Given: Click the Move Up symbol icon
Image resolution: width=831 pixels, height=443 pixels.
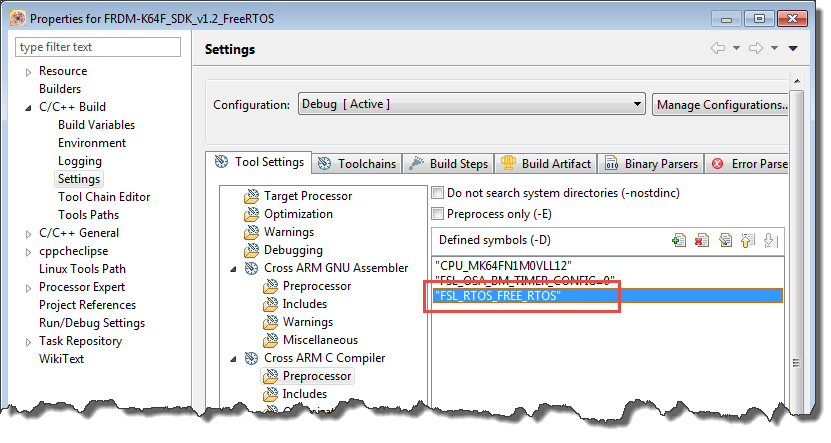Looking at the screenshot, I should [x=748, y=240].
